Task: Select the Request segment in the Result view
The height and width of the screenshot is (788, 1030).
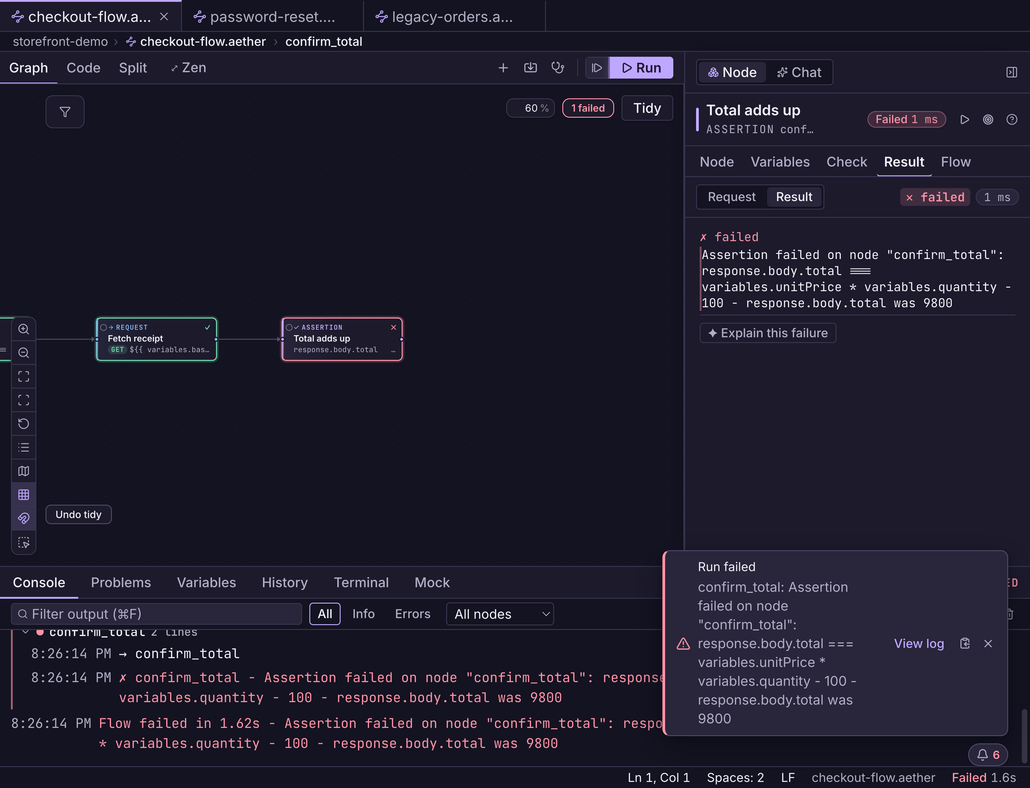Action: click(x=731, y=197)
